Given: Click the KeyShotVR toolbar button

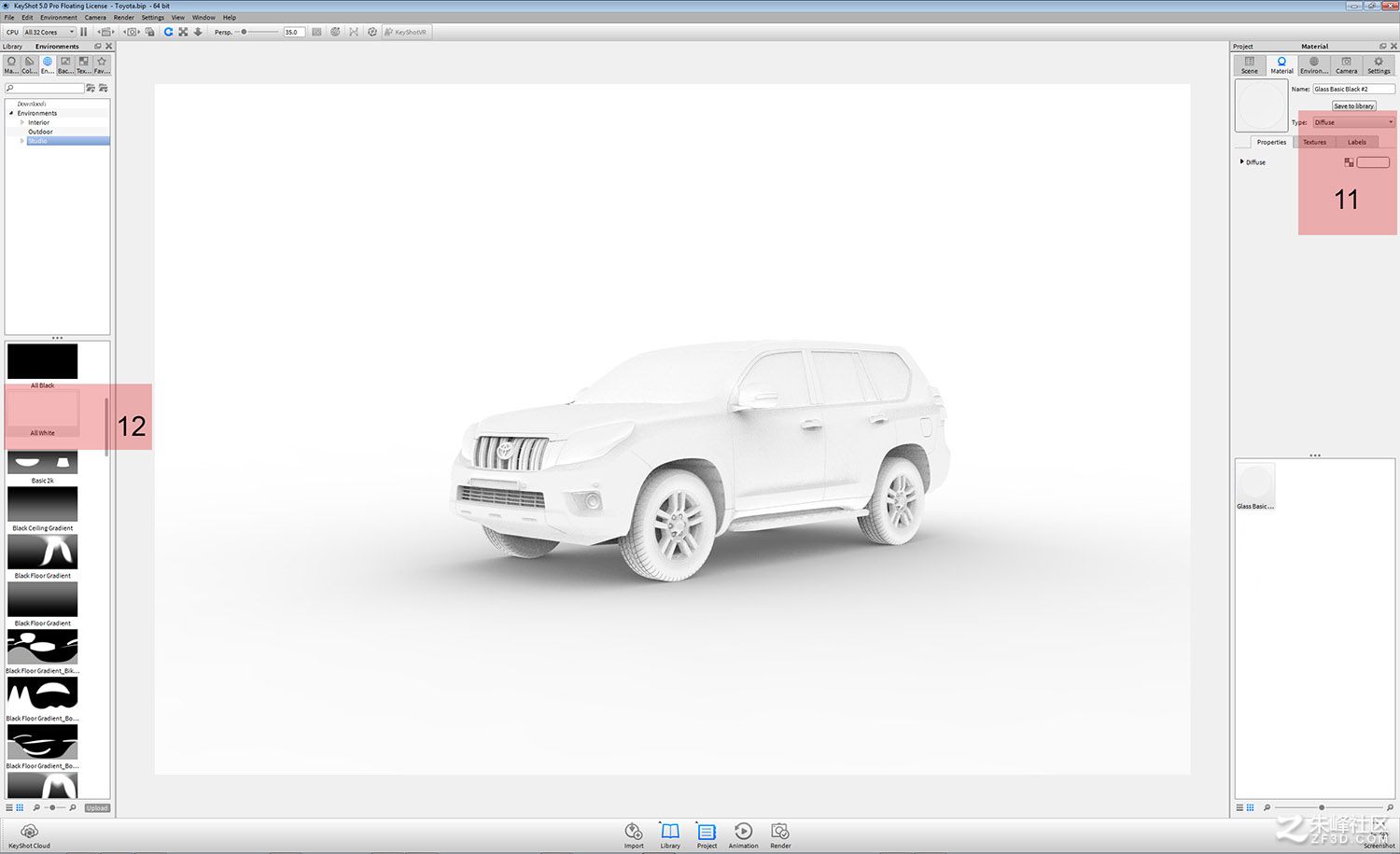Looking at the screenshot, I should pos(405,32).
